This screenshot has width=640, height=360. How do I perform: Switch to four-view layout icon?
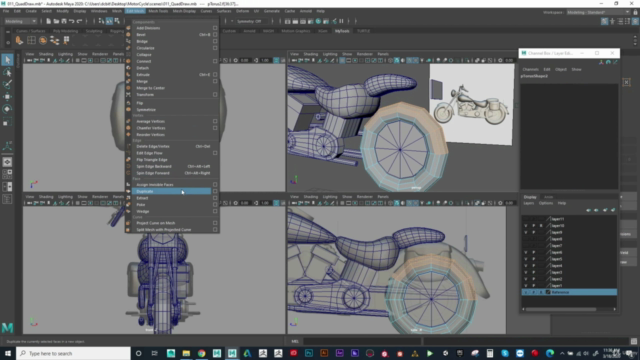[7, 174]
